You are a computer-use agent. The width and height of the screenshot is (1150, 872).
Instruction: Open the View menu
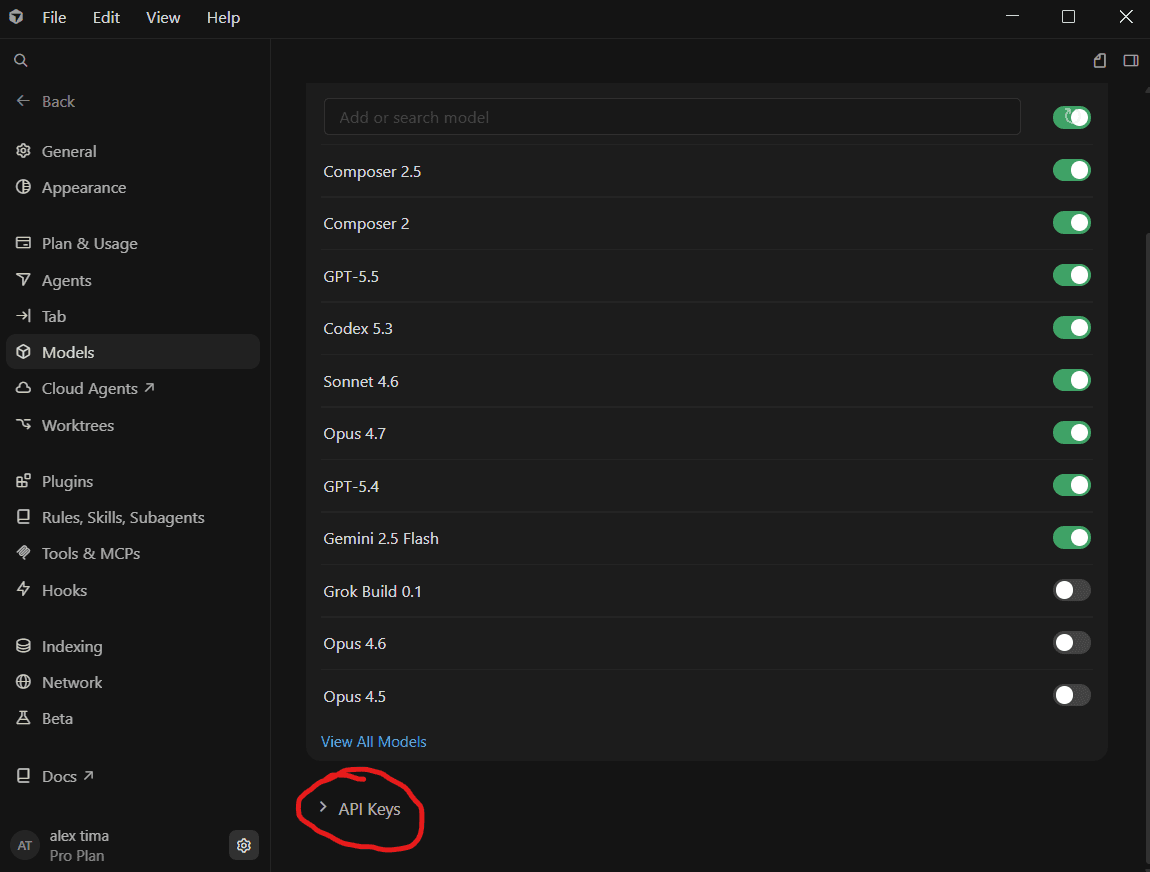[x=163, y=18]
